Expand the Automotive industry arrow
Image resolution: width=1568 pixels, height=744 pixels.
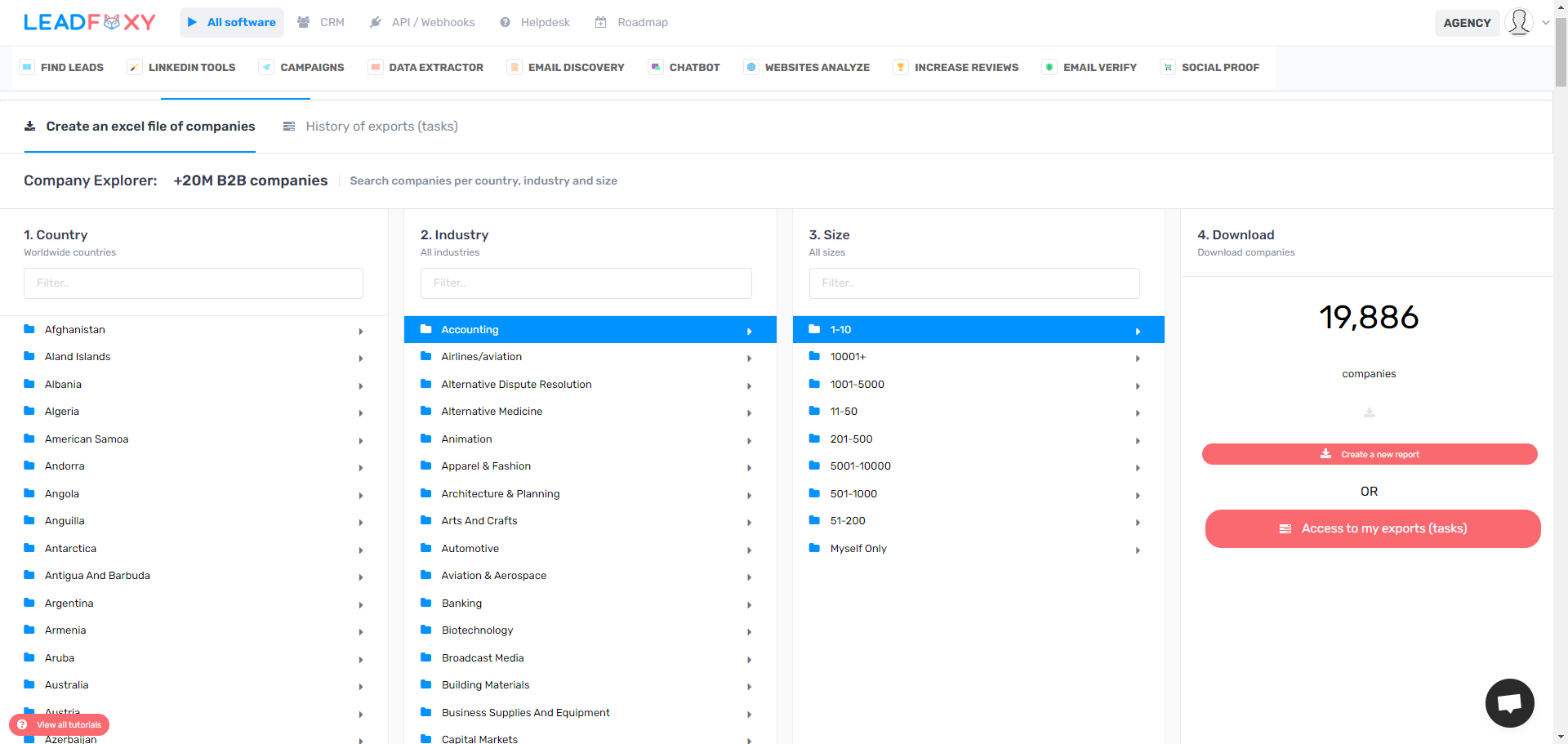pos(749,550)
